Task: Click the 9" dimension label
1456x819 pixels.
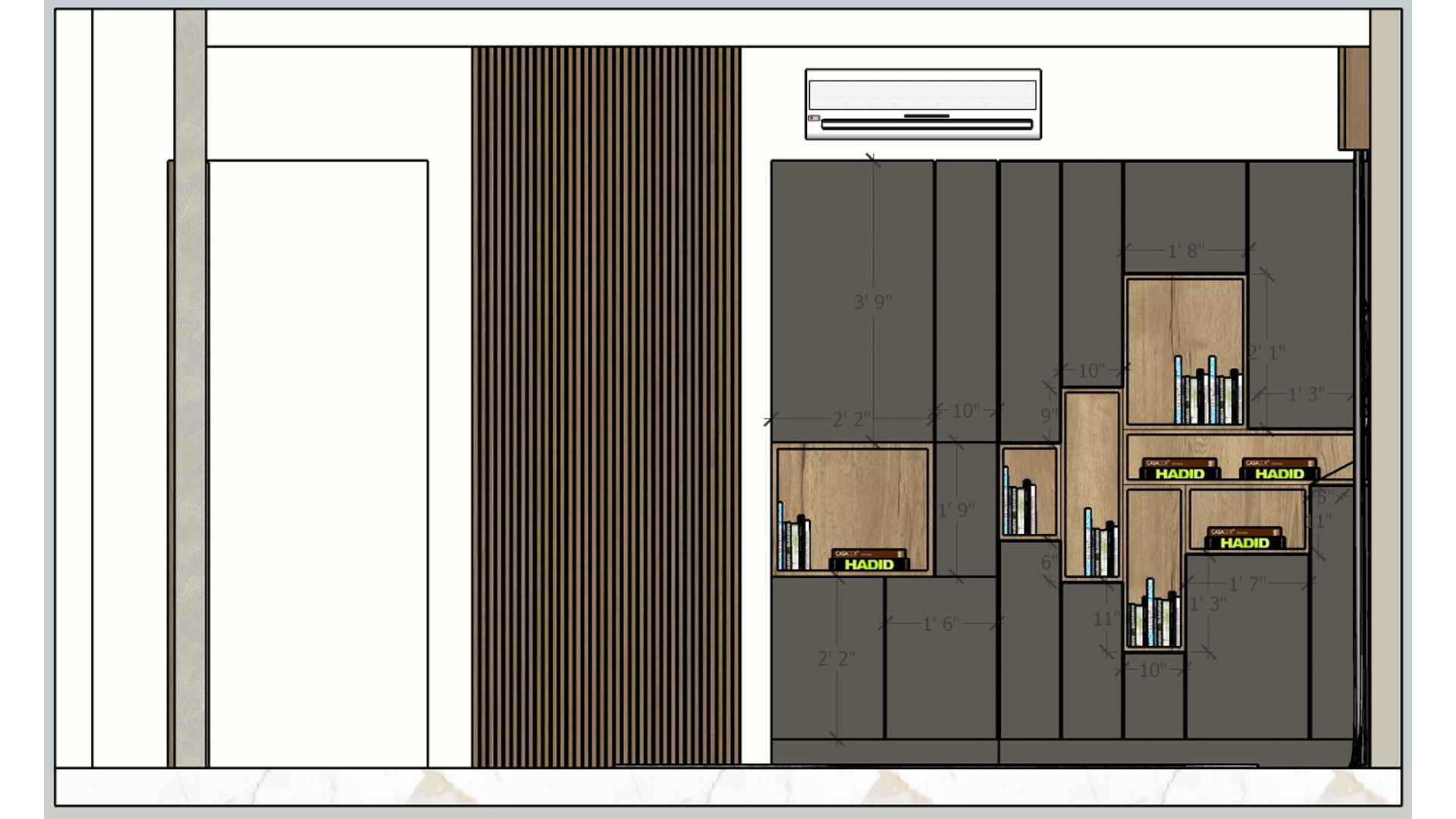Action: click(1049, 416)
